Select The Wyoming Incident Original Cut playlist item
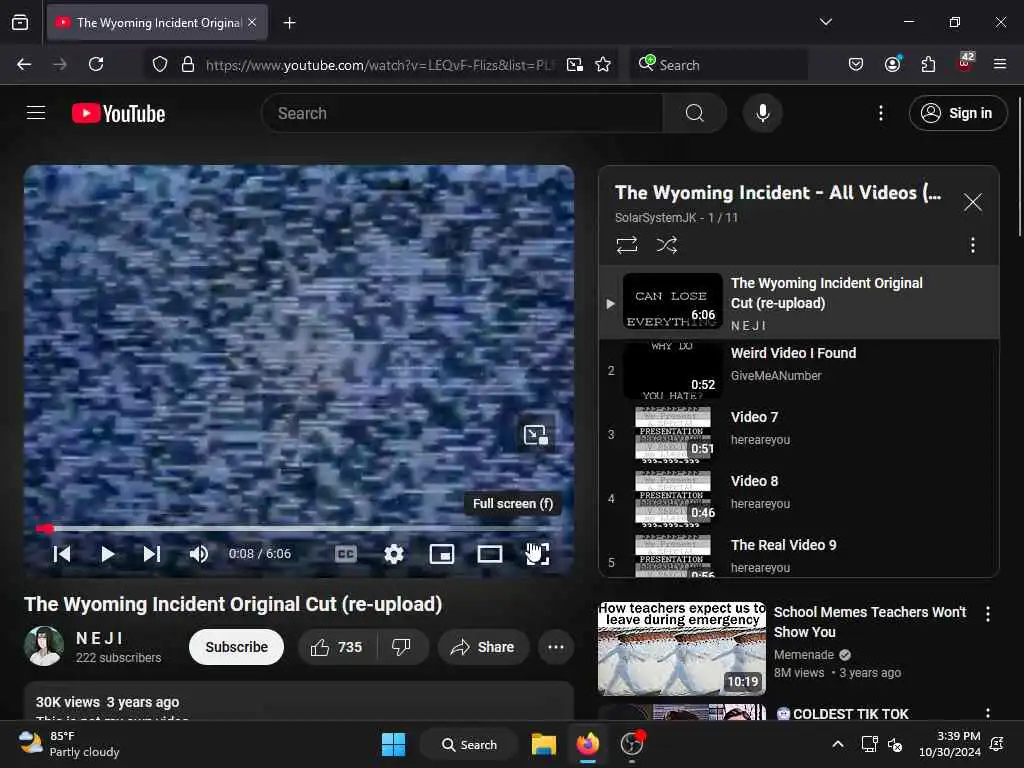 [799, 303]
